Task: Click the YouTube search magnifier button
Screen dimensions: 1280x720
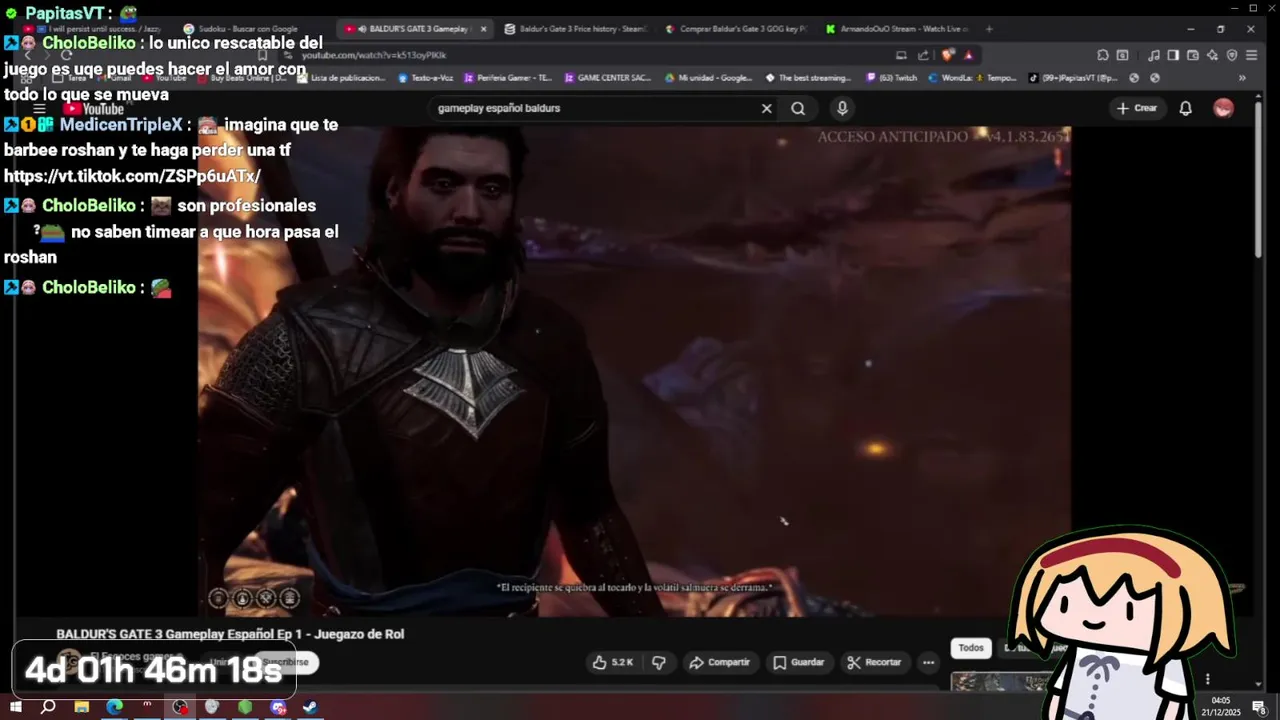Action: tap(798, 108)
